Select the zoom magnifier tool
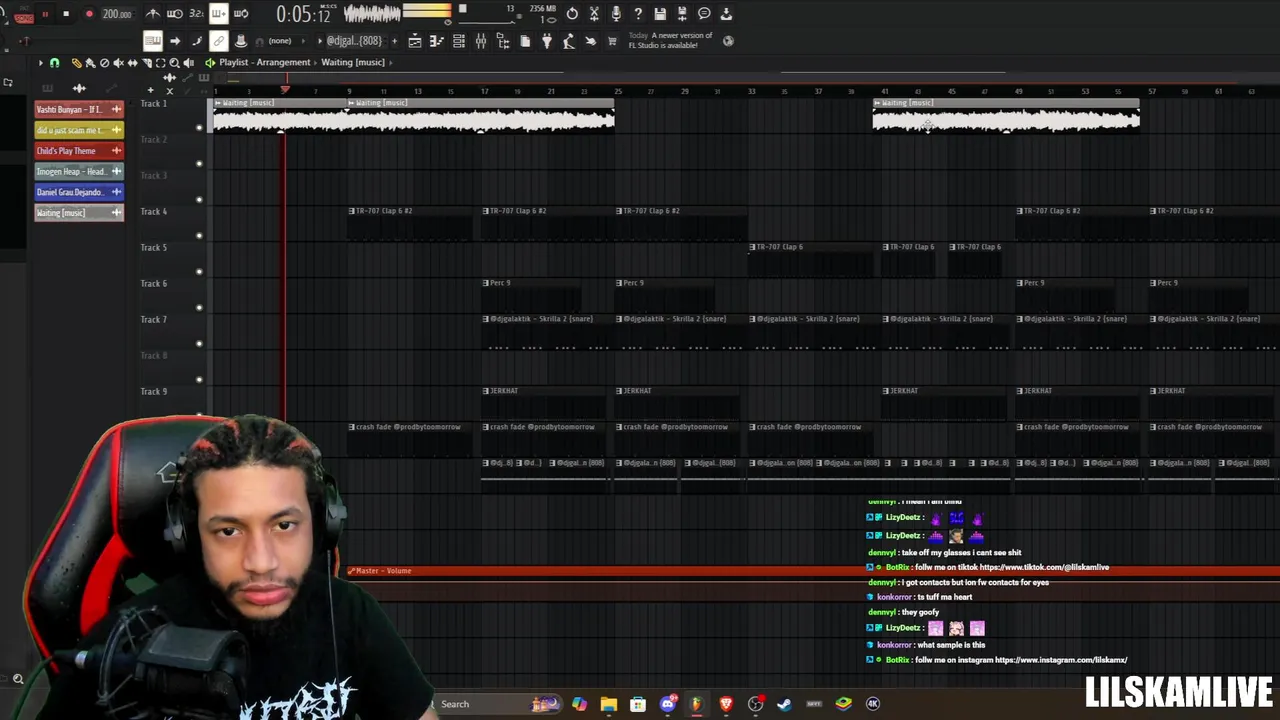The width and height of the screenshot is (1280, 720). pyautogui.click(x=174, y=63)
